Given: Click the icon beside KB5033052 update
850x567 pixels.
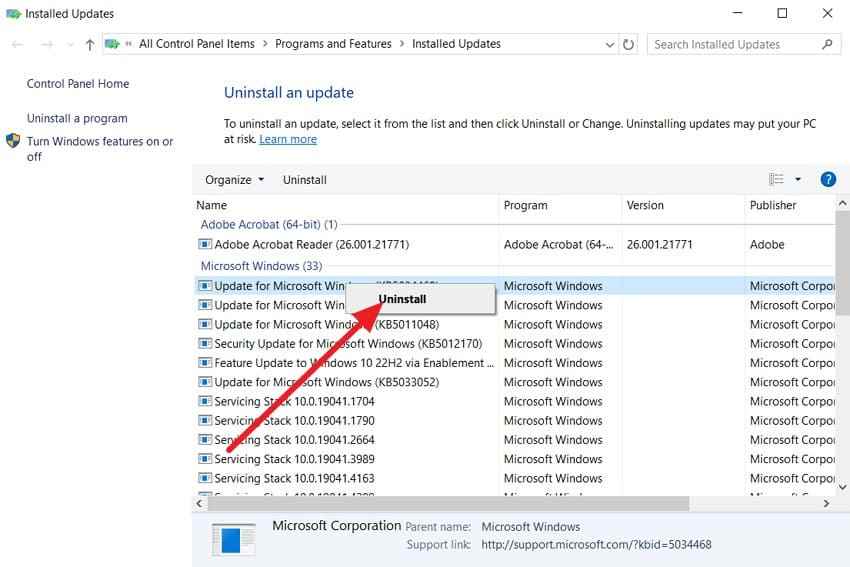Looking at the screenshot, I should [x=205, y=382].
